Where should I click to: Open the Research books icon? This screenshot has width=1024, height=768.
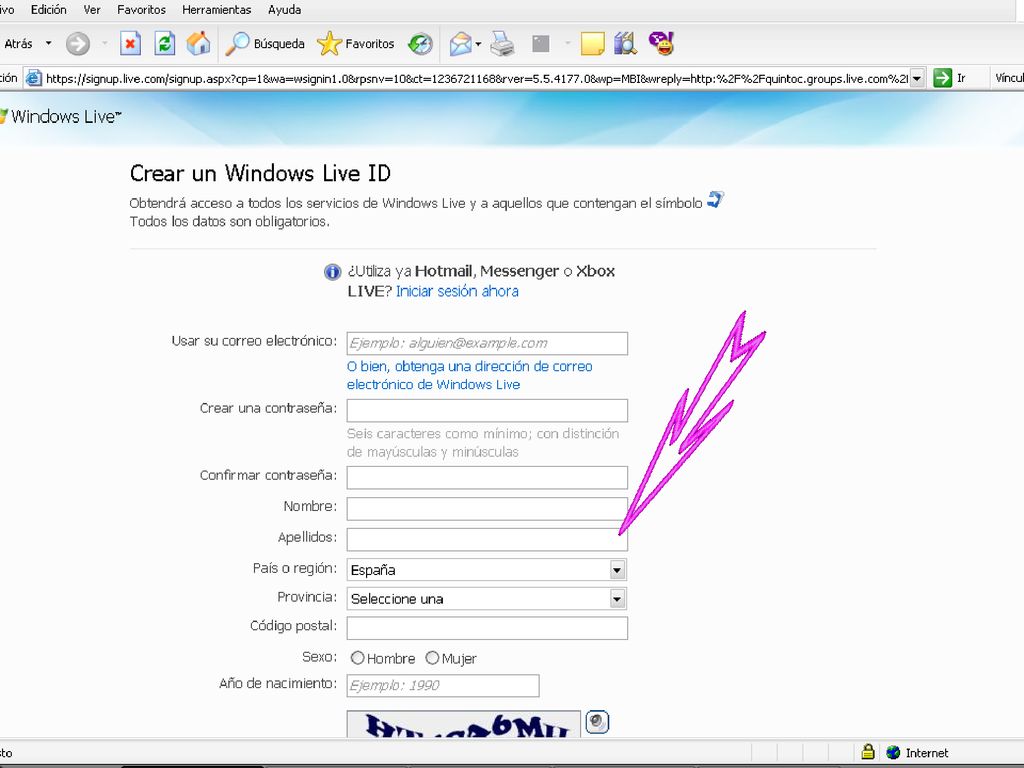pyautogui.click(x=625, y=44)
